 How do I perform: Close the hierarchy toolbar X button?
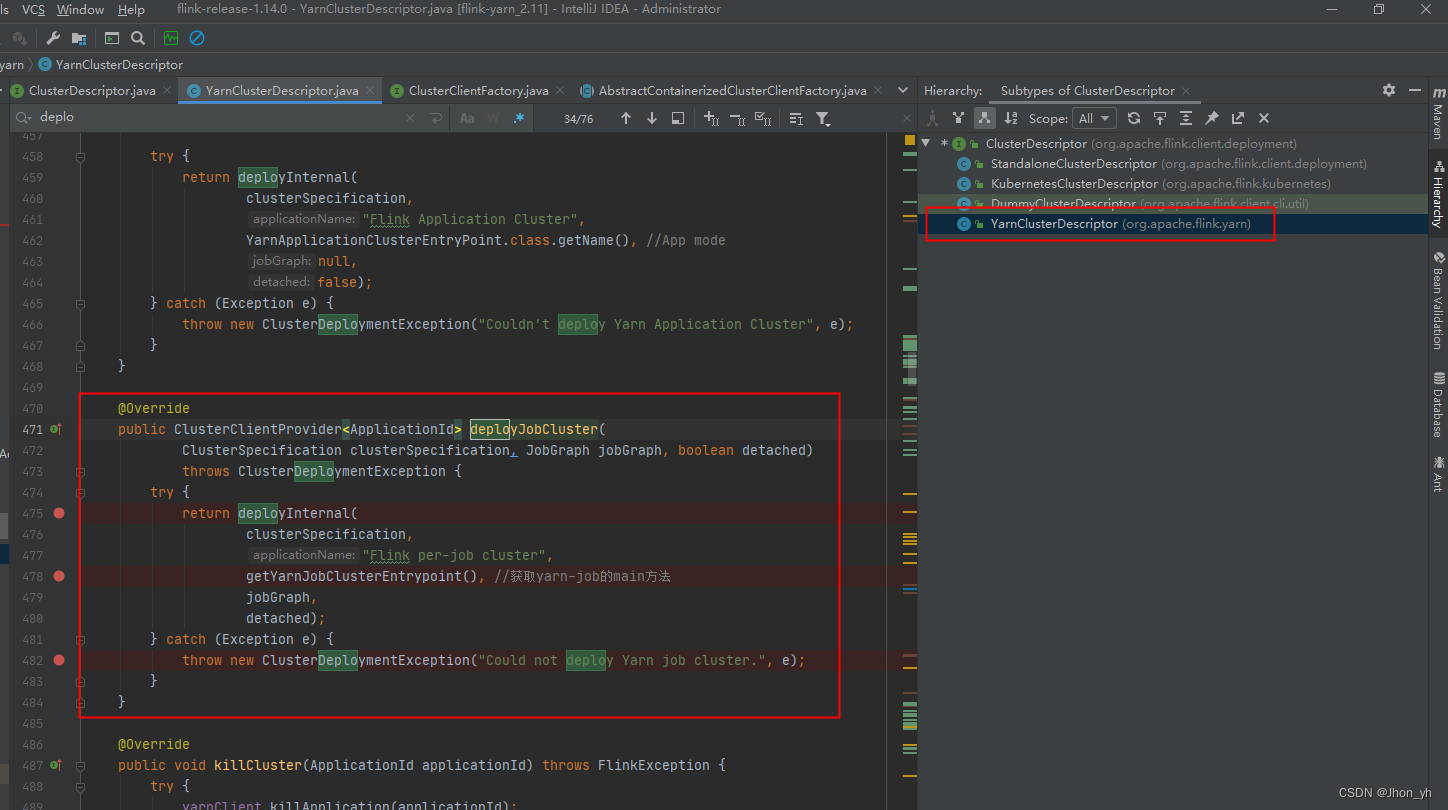coord(1264,118)
